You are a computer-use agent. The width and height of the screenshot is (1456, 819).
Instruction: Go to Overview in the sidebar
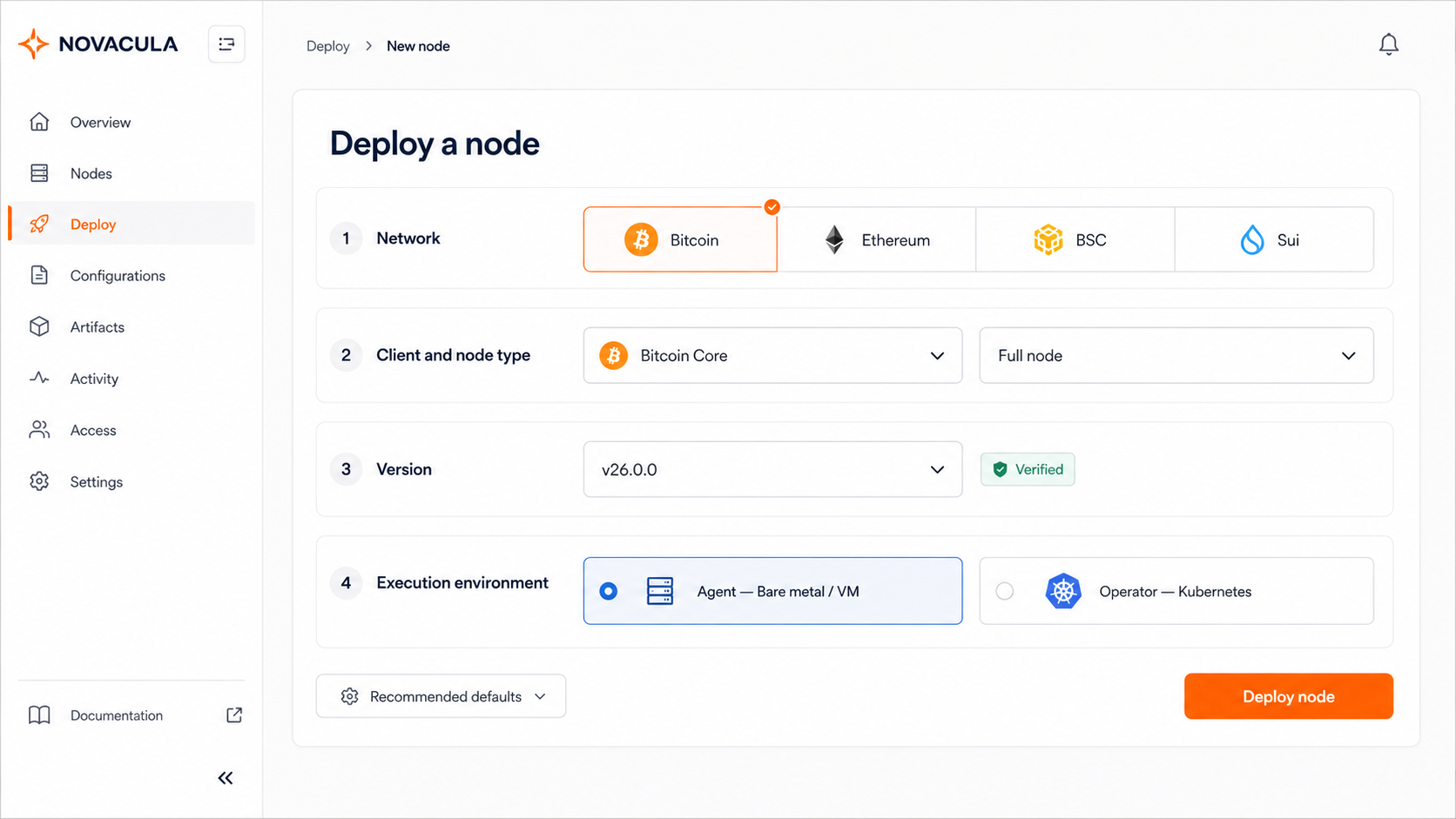pos(131,122)
